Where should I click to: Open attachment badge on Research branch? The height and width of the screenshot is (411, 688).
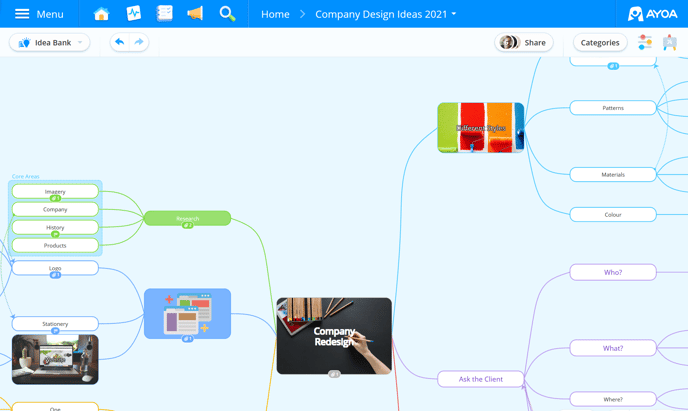pyautogui.click(x=187, y=225)
